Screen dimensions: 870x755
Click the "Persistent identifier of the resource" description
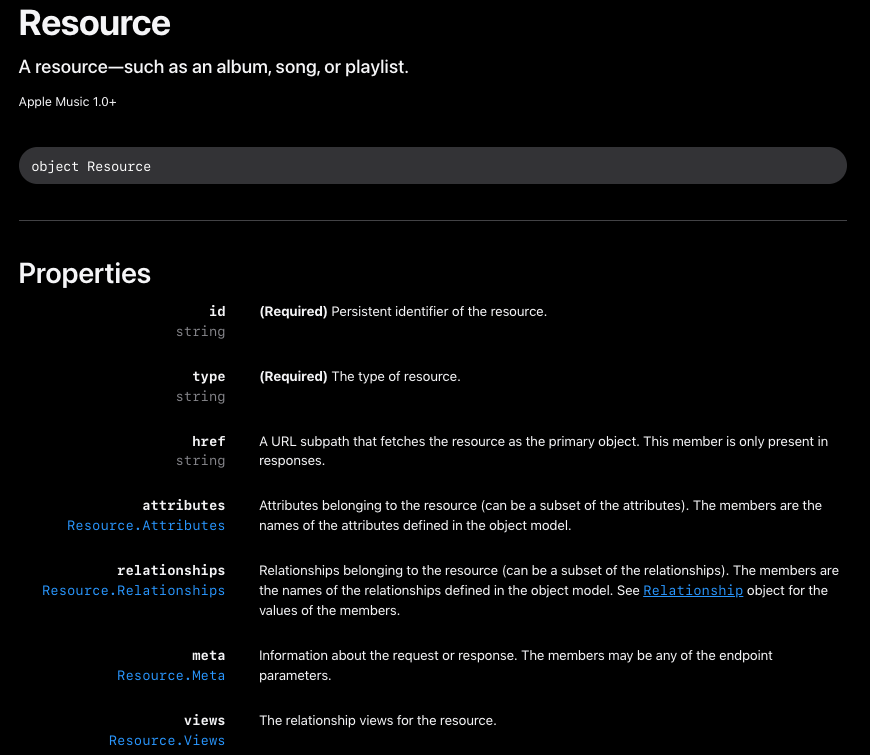coord(439,311)
